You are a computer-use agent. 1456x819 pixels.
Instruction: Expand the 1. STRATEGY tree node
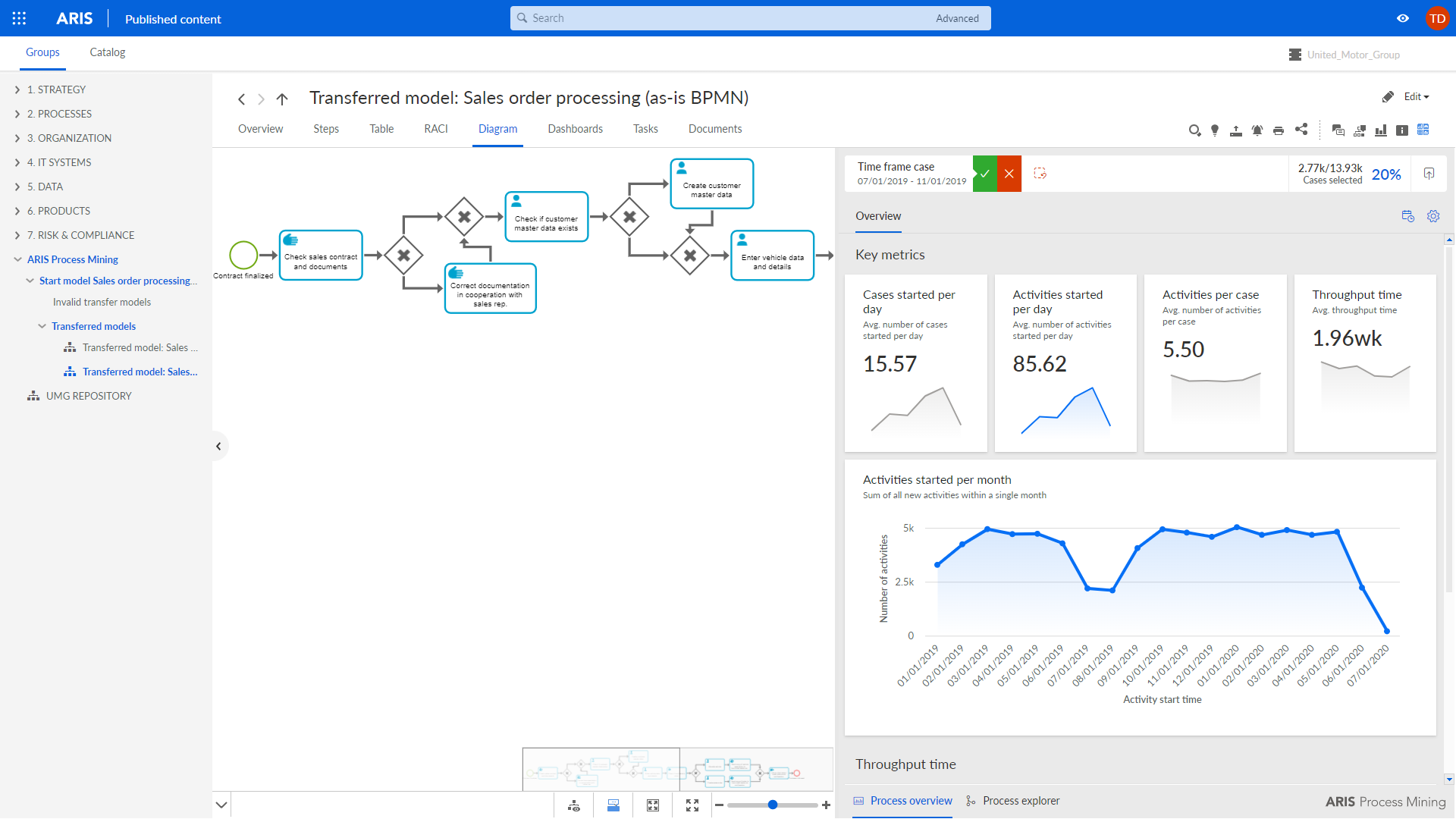17,89
